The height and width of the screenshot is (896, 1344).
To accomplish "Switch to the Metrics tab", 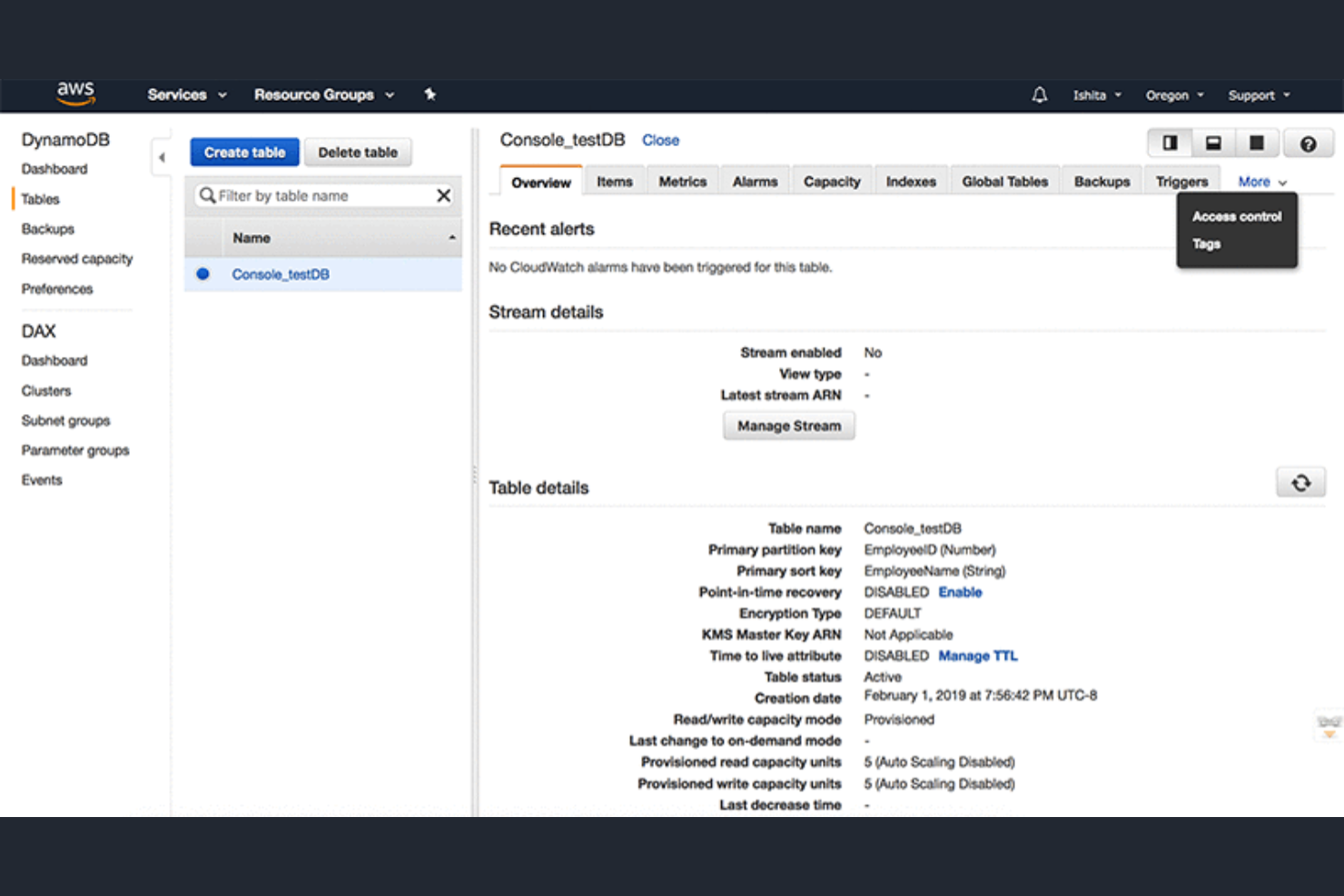I will (x=683, y=182).
